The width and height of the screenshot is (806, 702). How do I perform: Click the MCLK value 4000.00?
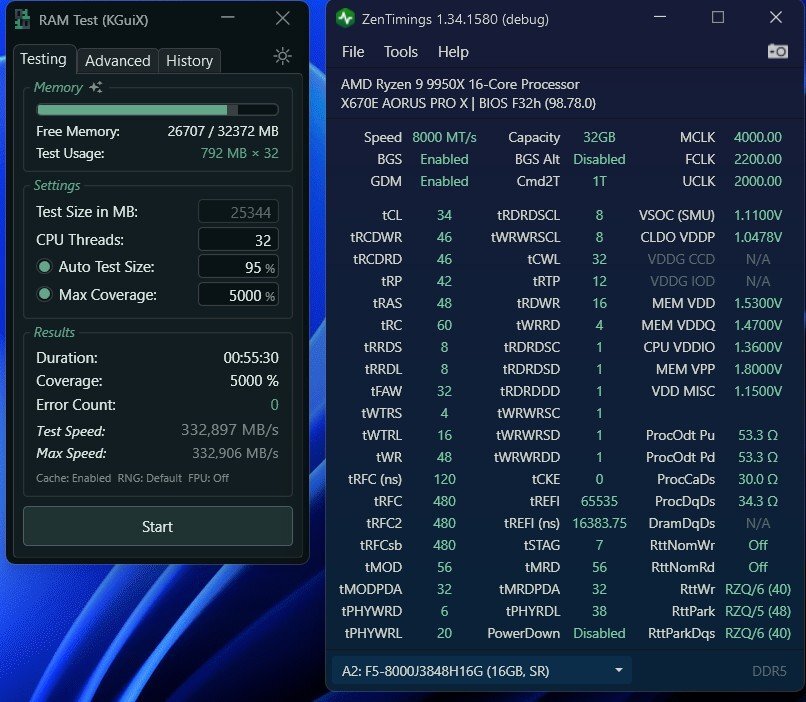[758, 137]
